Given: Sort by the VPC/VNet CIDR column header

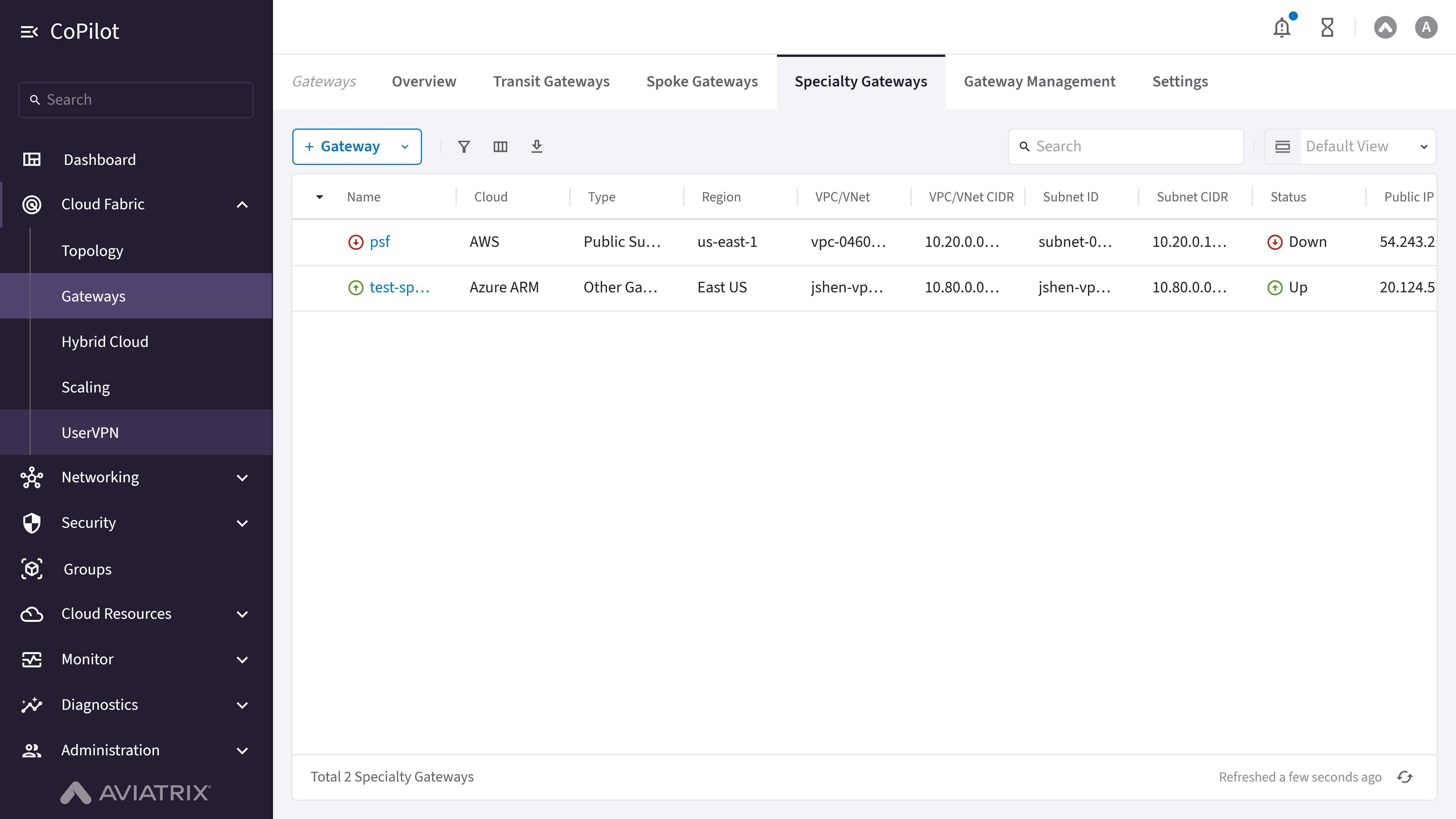Looking at the screenshot, I should [x=971, y=197].
